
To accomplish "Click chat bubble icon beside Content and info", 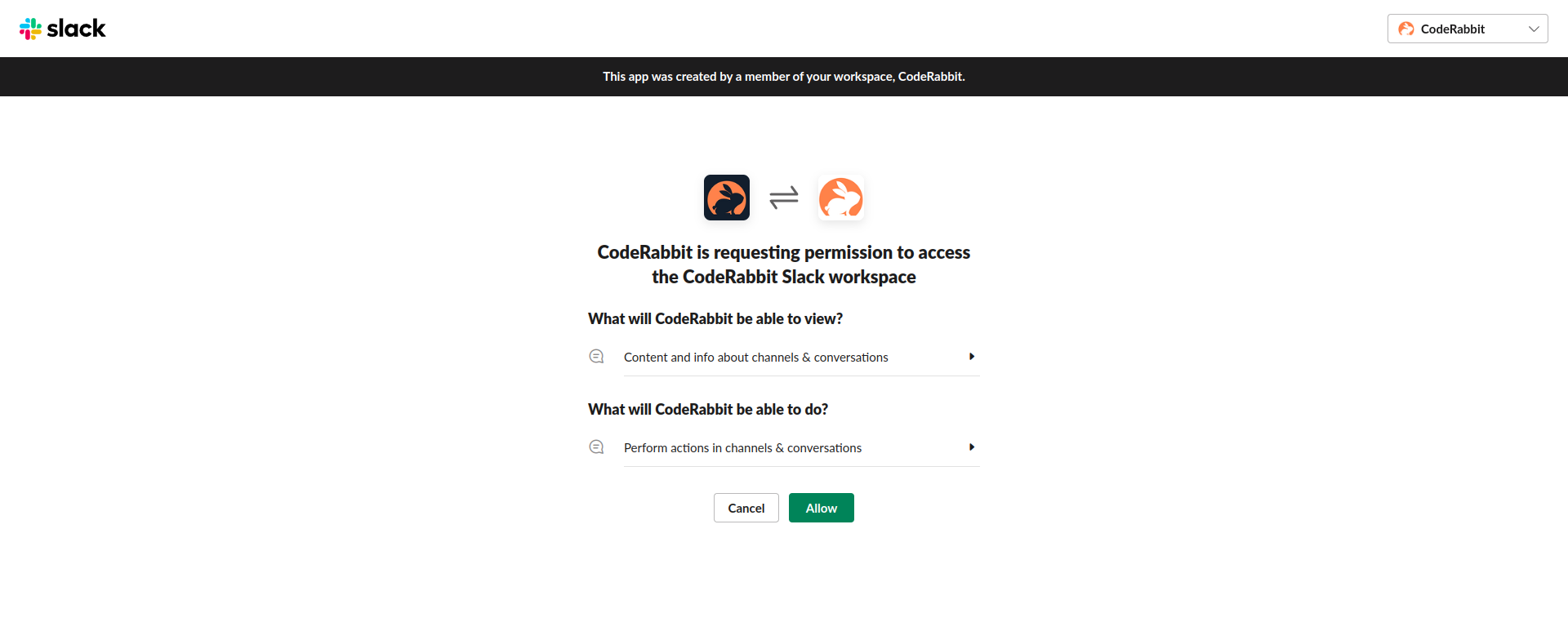I will point(596,357).
